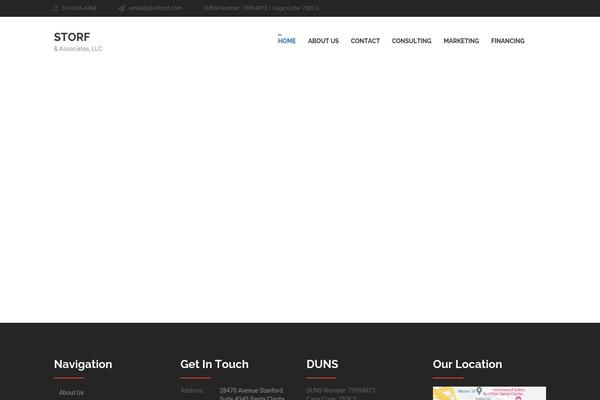Click the phone icon in the top bar
Screen dimensions: 600x400
pyautogui.click(x=55, y=8)
